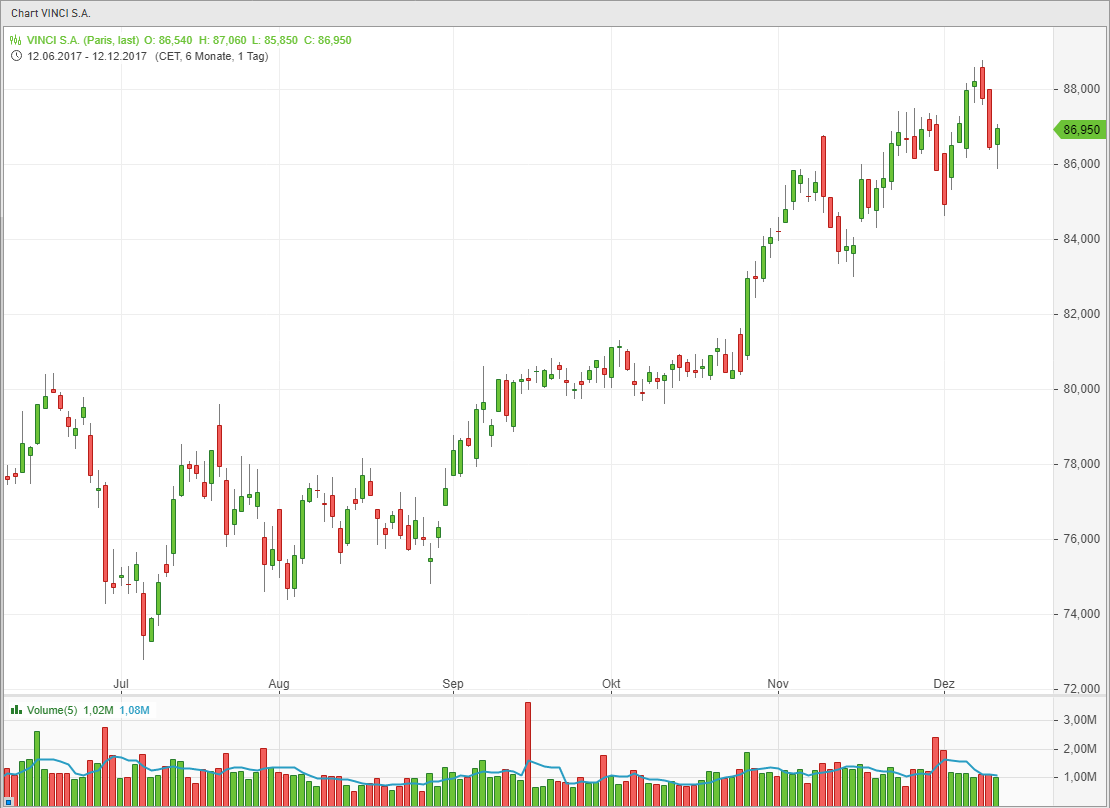Viewport: 1110px width, 808px height.
Task: Click the last green candlestick at right edge
Action: (997, 136)
